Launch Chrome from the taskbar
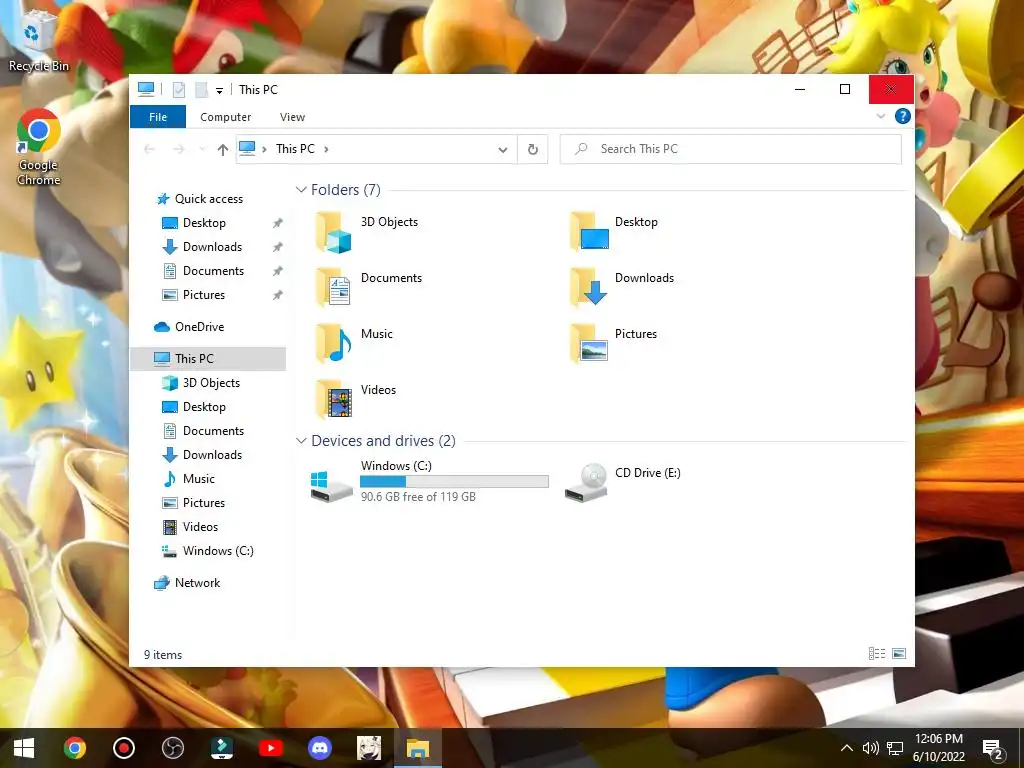This screenshot has height=768, width=1024. 74,748
